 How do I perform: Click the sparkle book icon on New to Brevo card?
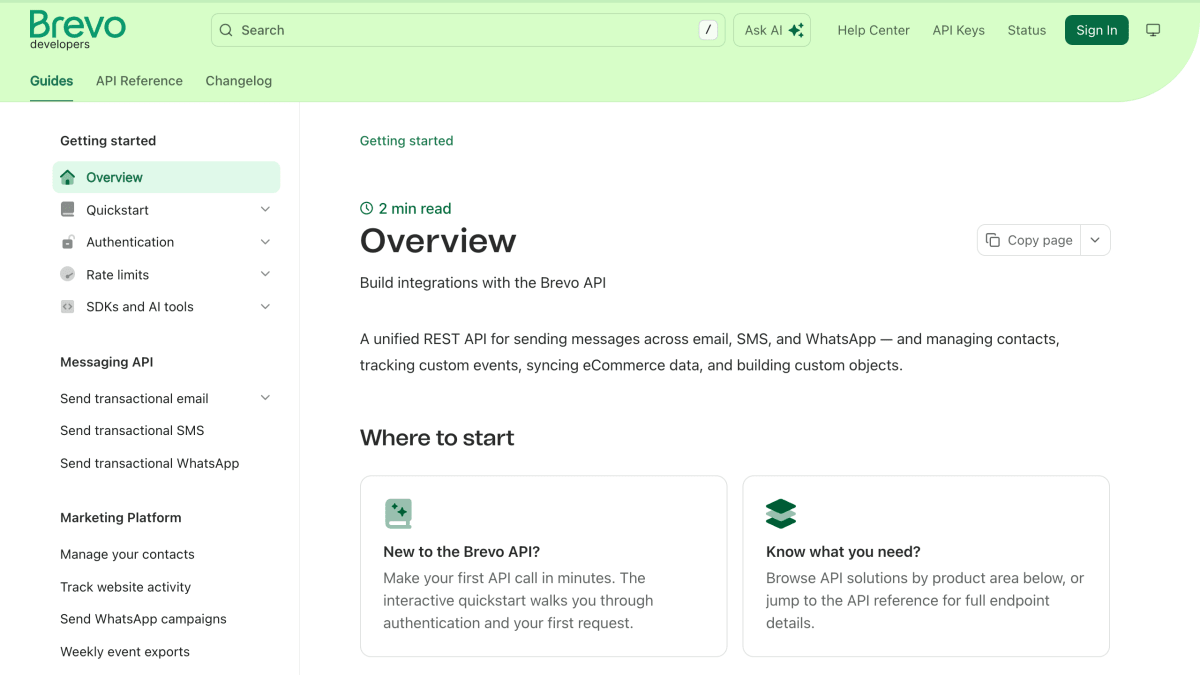[x=398, y=514]
